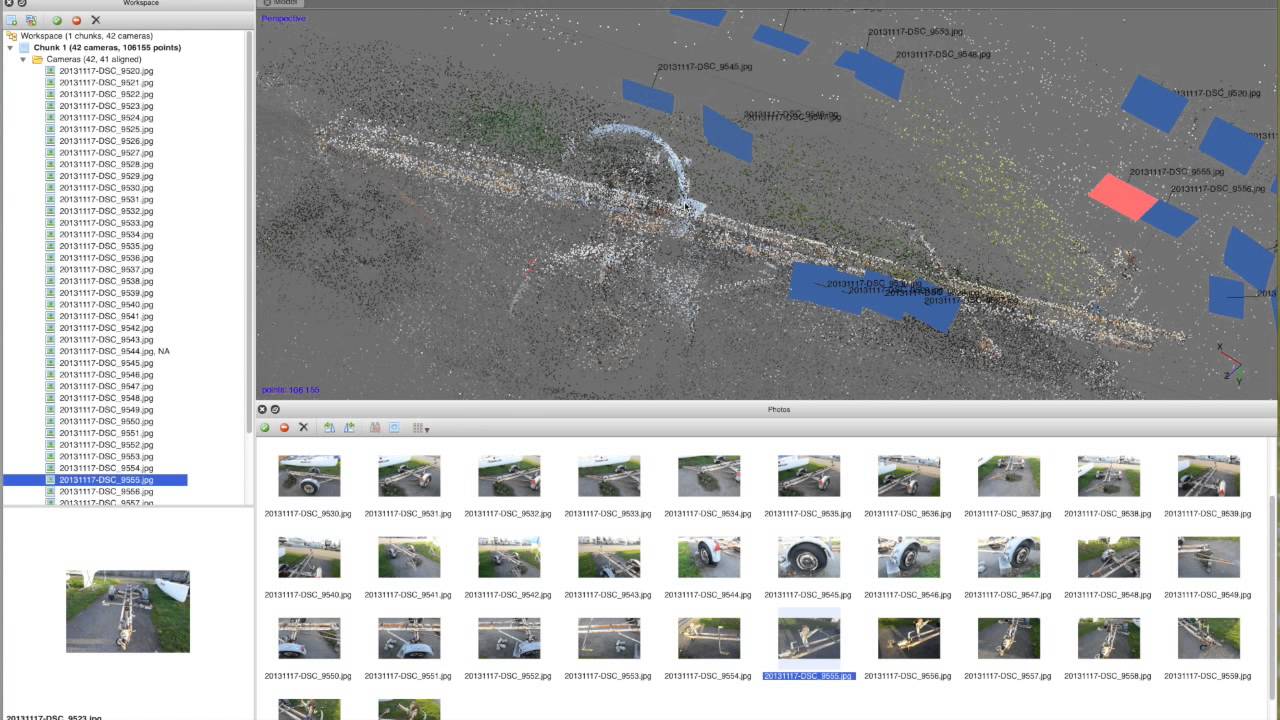Collapse the Chunk 1 tree node

coord(11,48)
